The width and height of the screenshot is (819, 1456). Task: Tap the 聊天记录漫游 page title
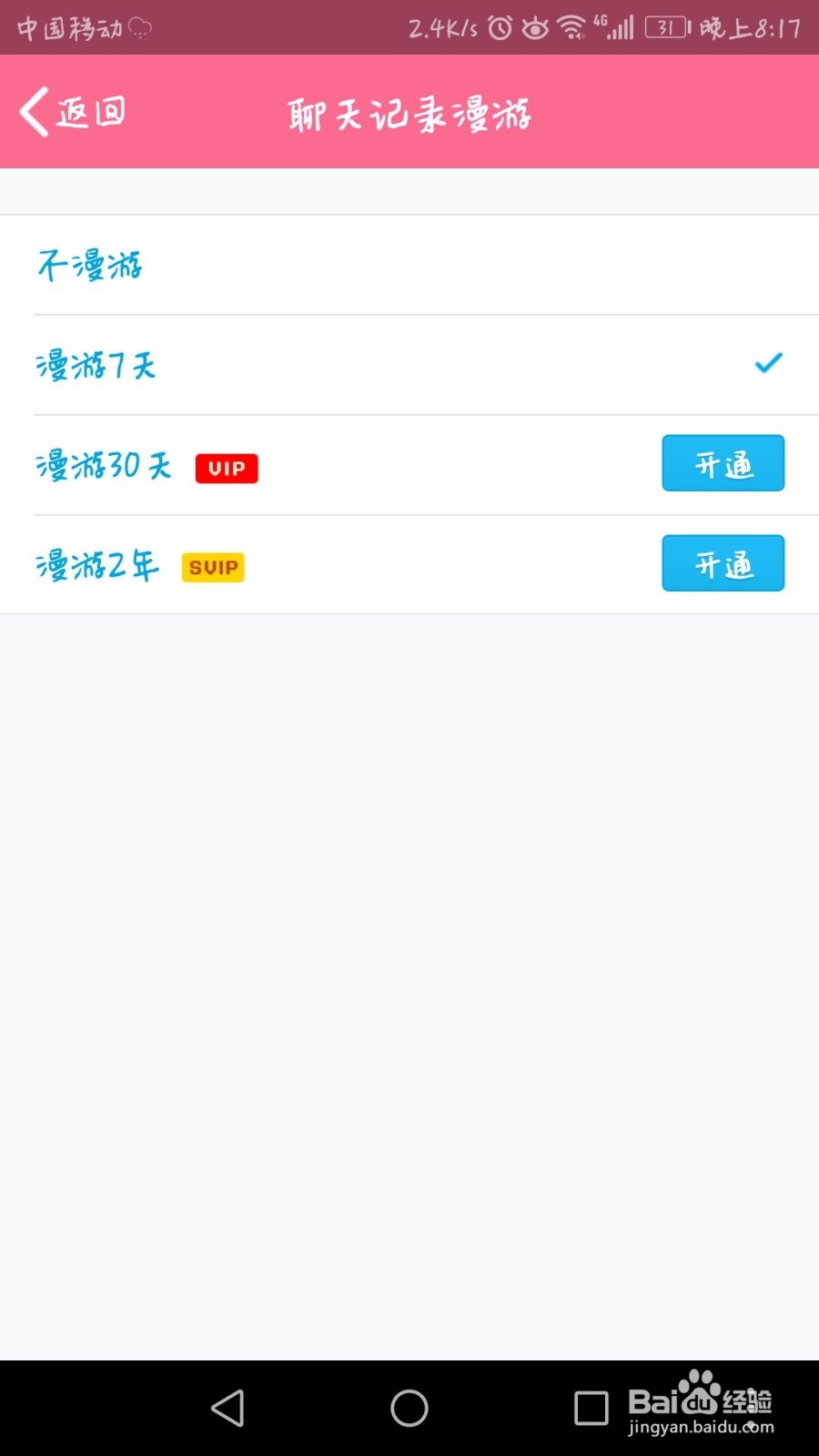(x=409, y=114)
